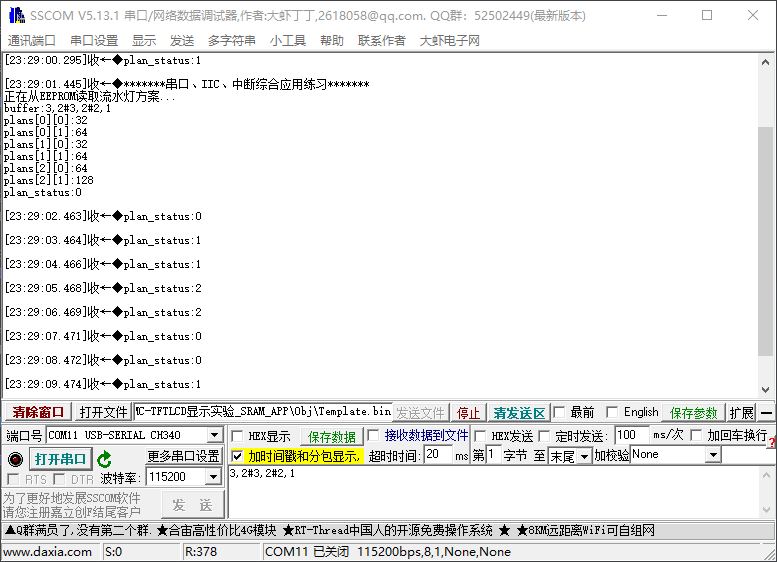
Task: Click the green refresh ports icon
Action: point(104,459)
